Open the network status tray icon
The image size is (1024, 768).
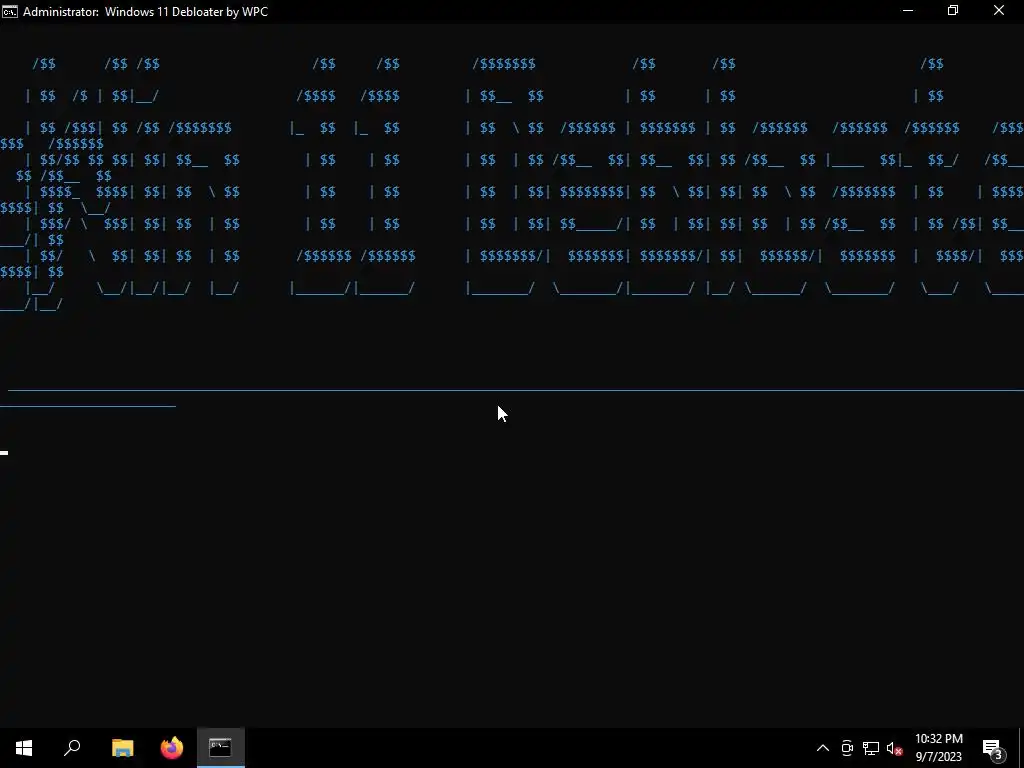[871, 748]
